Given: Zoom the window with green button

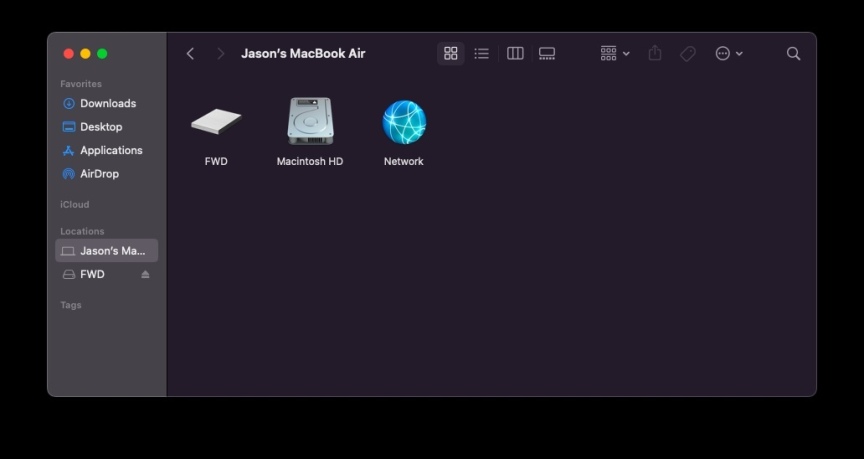Looking at the screenshot, I should (x=102, y=53).
